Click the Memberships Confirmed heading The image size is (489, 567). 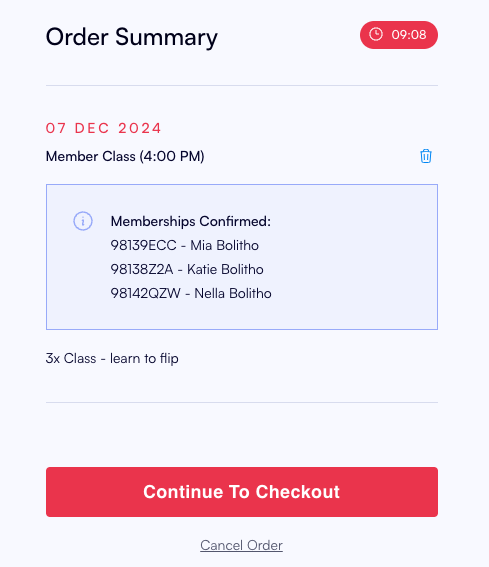pyautogui.click(x=191, y=221)
